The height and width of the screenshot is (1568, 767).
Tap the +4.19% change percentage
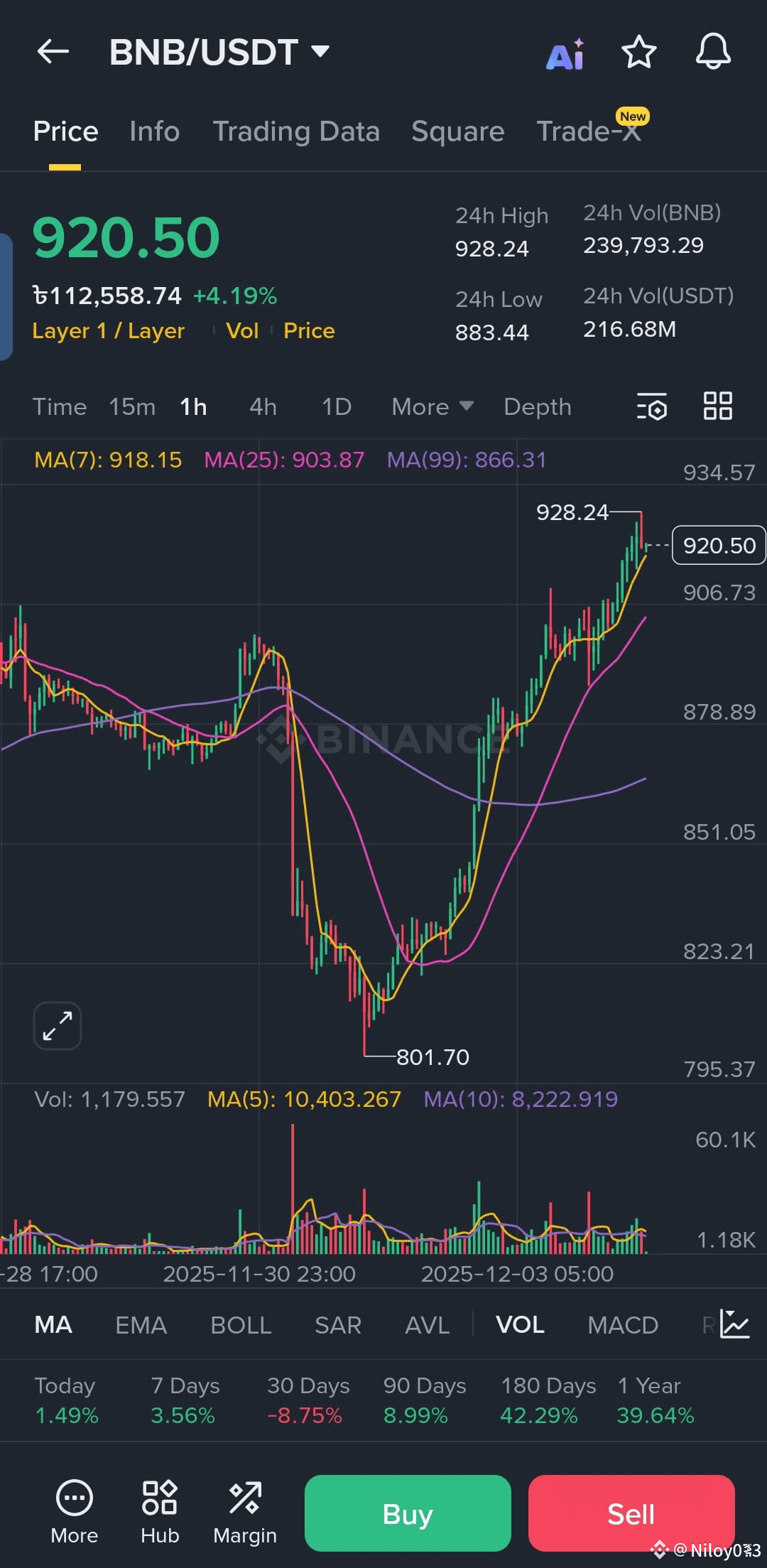(235, 296)
